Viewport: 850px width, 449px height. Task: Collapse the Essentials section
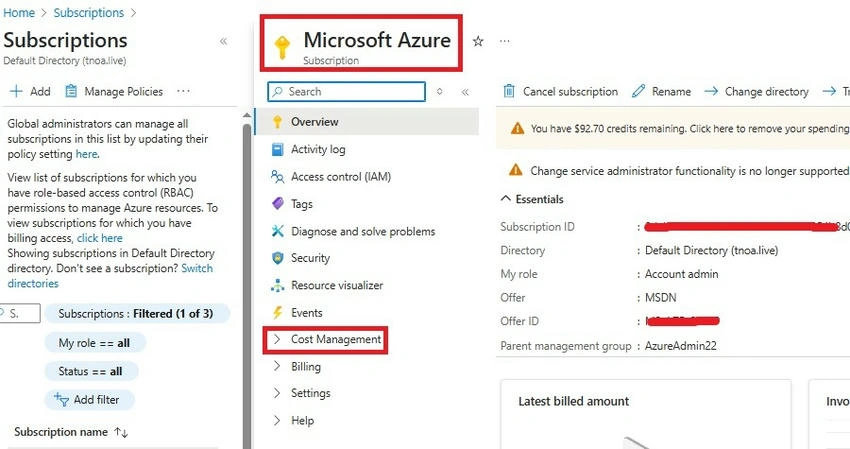pos(505,199)
